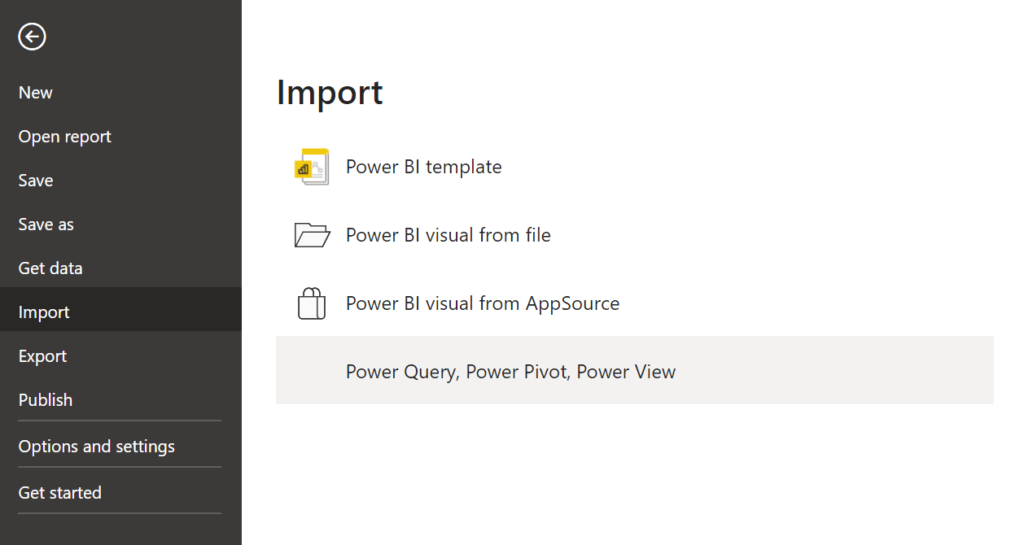Open the Get started item
This screenshot has width=1024, height=545.
pyautogui.click(x=60, y=493)
